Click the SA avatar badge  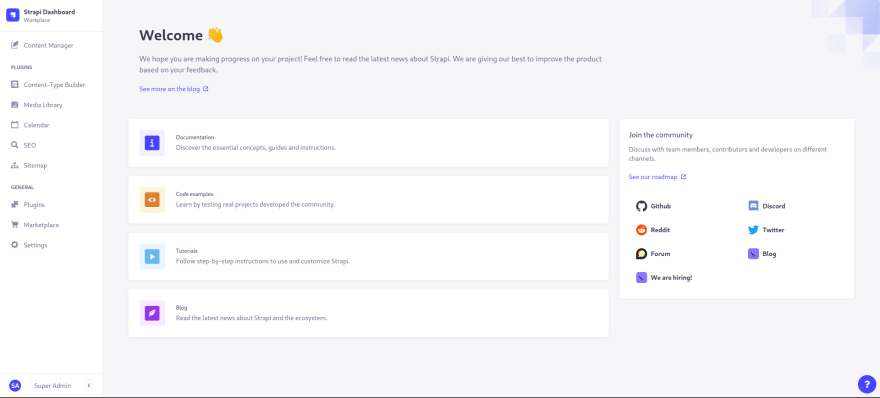click(15, 386)
